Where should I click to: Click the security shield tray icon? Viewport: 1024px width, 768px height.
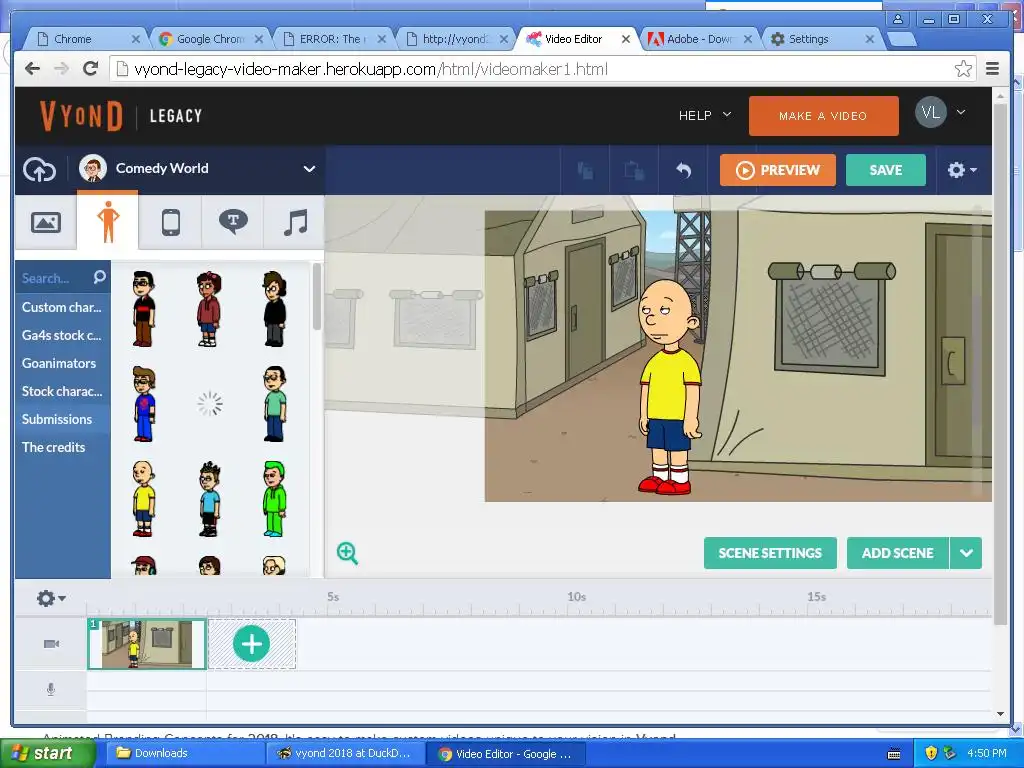coord(931,754)
